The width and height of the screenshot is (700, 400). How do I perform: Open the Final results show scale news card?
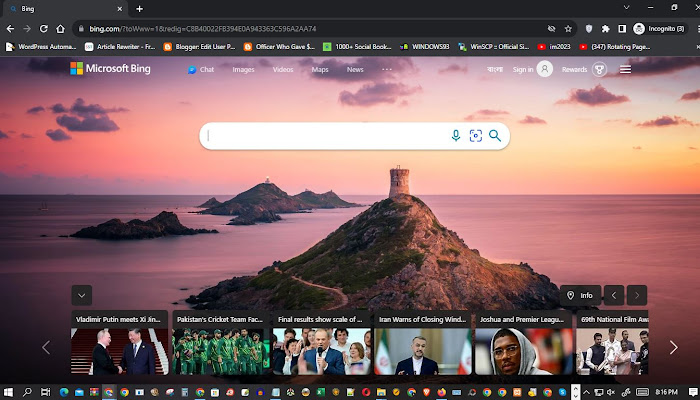point(321,342)
